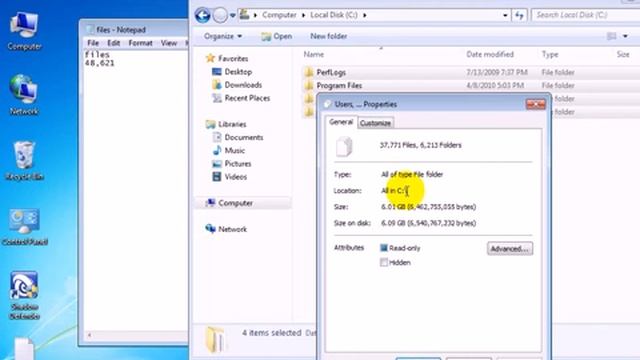The width and height of the screenshot is (640, 360).
Task: Click the Explorer Back navigation button
Action: [202, 16]
